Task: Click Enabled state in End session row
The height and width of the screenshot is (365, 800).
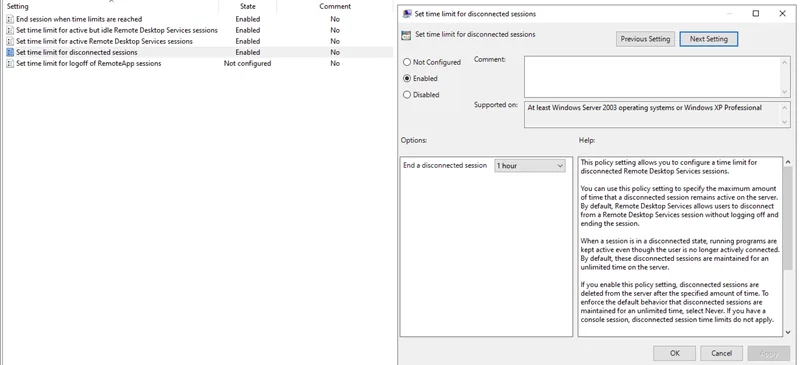Action: pyautogui.click(x=247, y=19)
